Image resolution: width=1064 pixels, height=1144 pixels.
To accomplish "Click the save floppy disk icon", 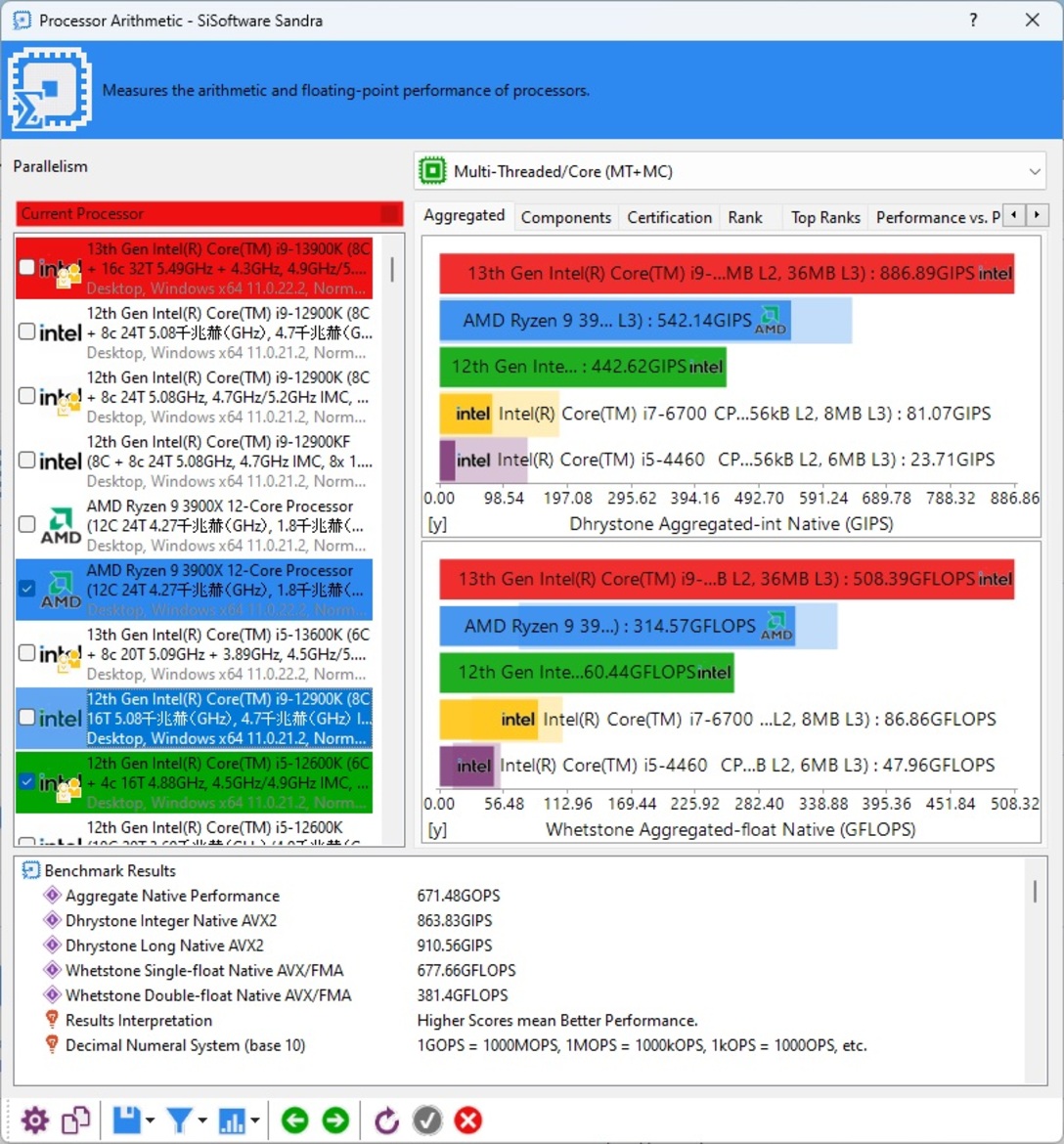I will 126,1120.
